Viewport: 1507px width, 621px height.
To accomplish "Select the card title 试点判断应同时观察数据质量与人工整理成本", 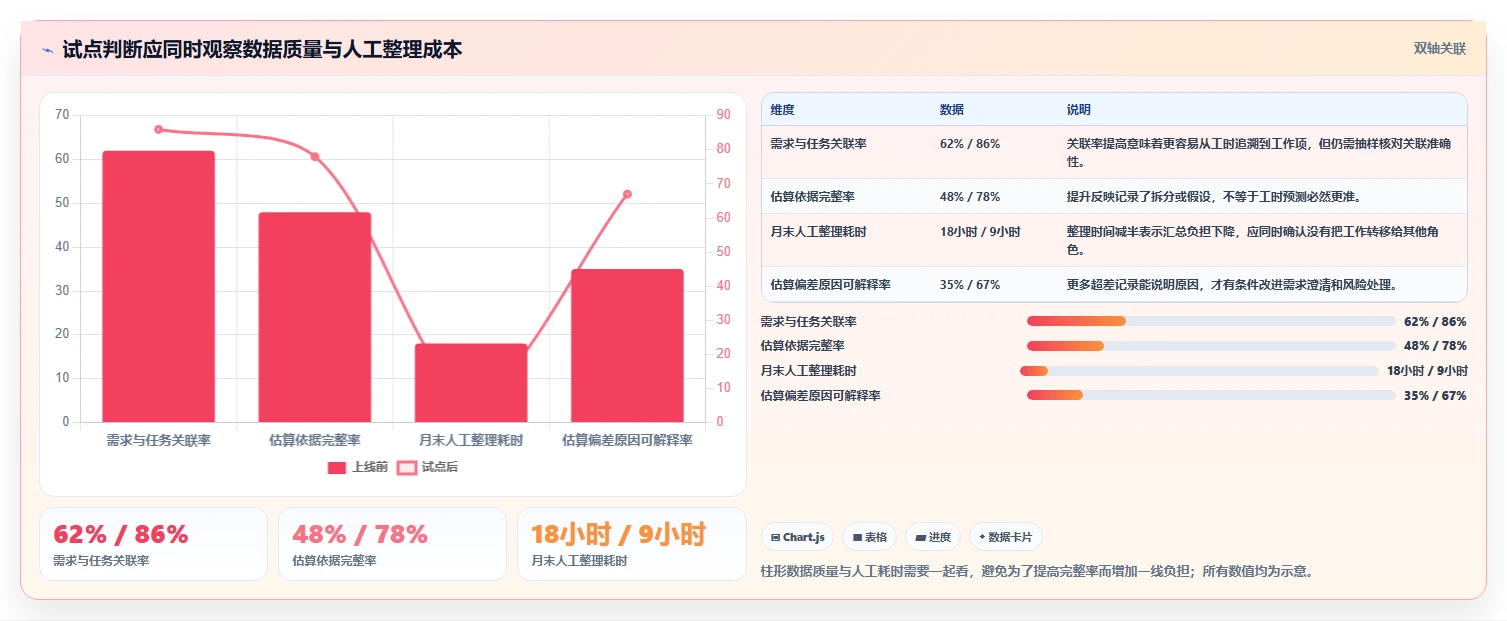I will pos(262,49).
